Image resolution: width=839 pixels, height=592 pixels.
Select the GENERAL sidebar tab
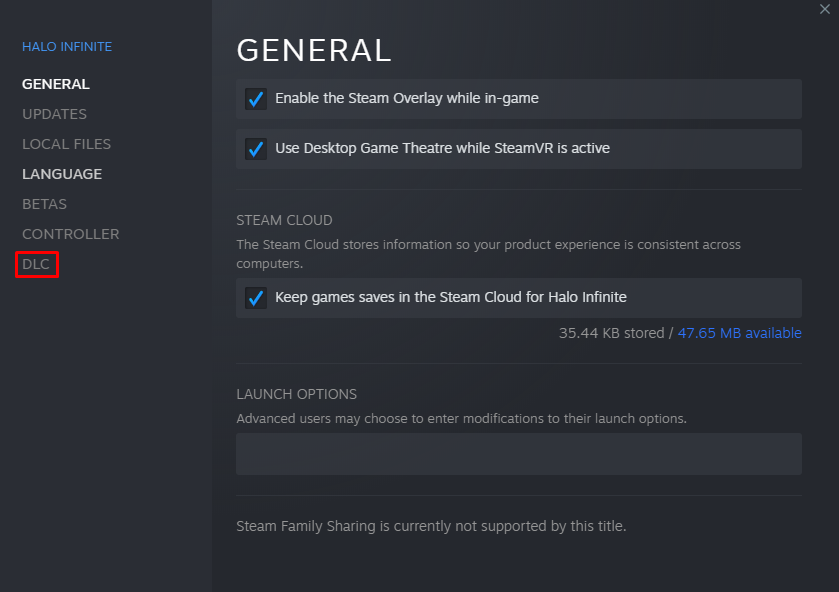pyautogui.click(x=56, y=84)
